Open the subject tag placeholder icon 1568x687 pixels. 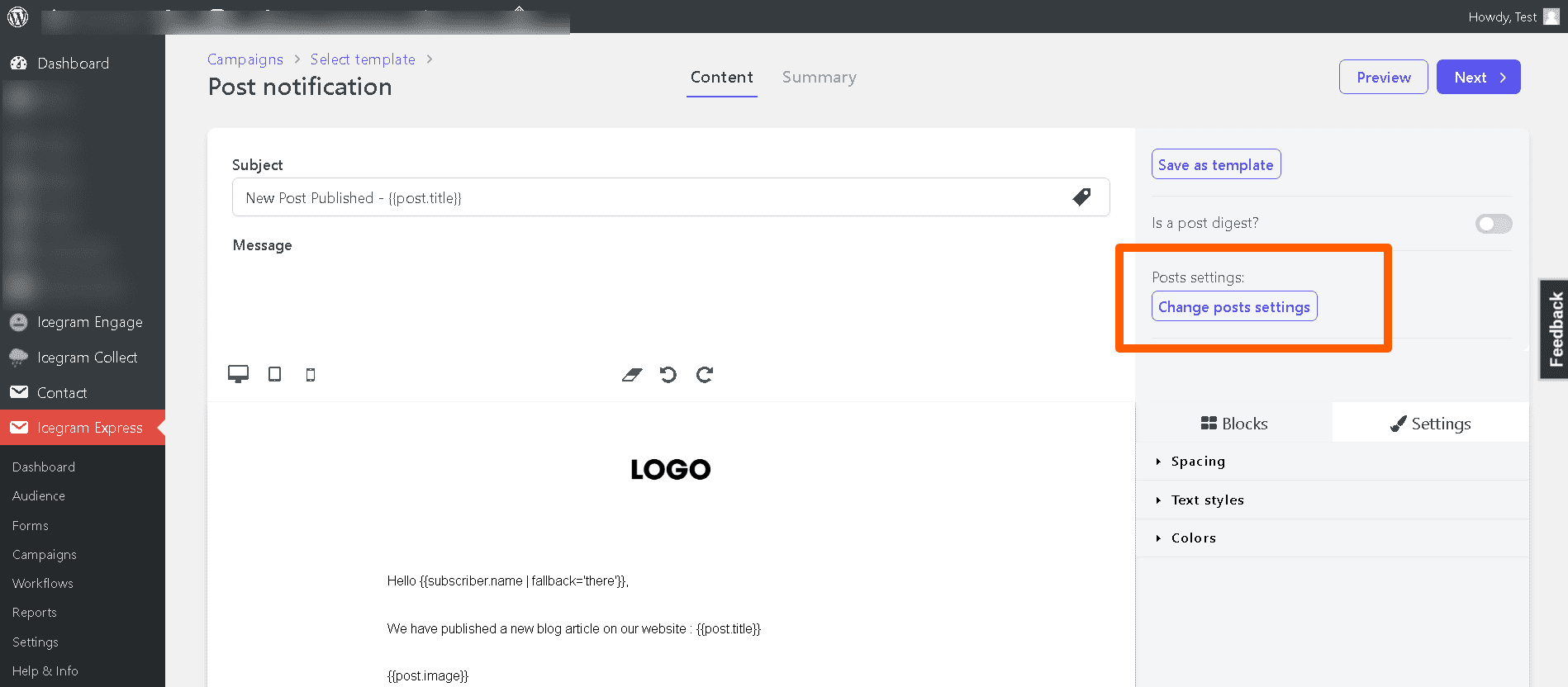point(1081,197)
